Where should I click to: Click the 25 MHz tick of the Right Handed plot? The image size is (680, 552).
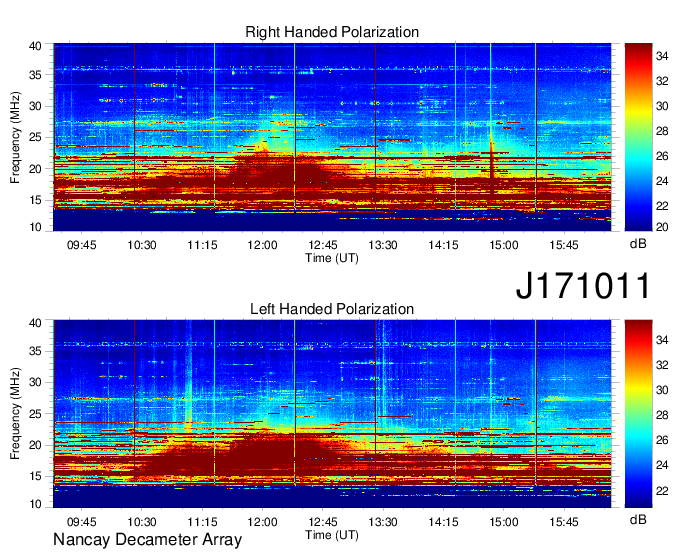35,137
